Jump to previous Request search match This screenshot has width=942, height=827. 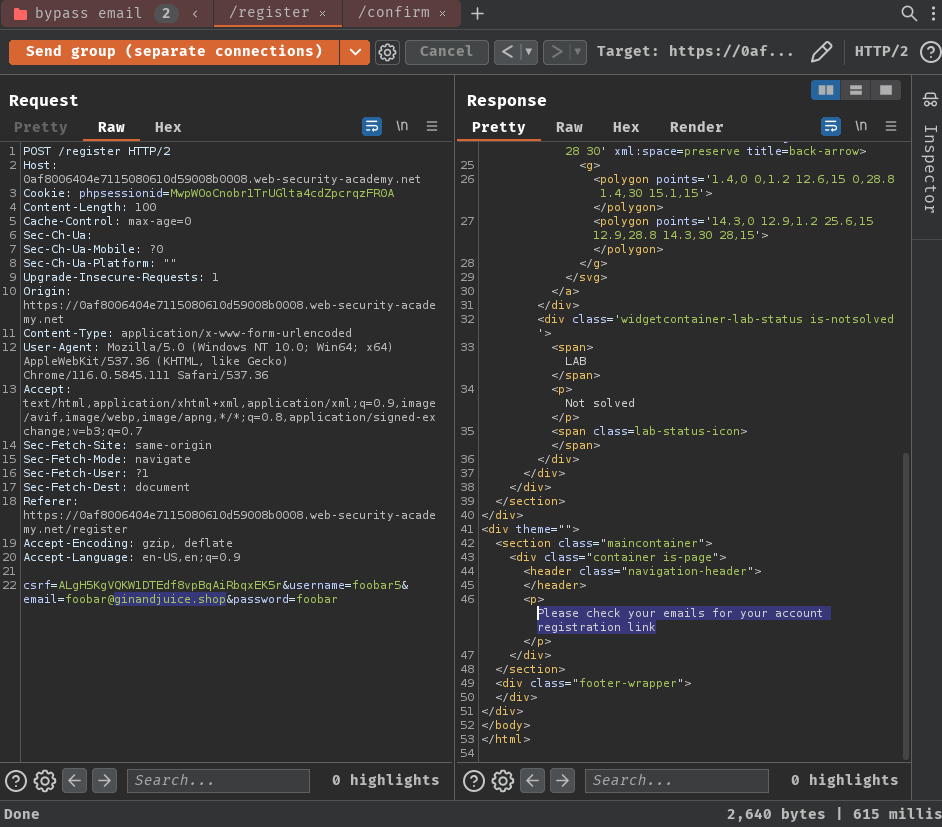74,781
